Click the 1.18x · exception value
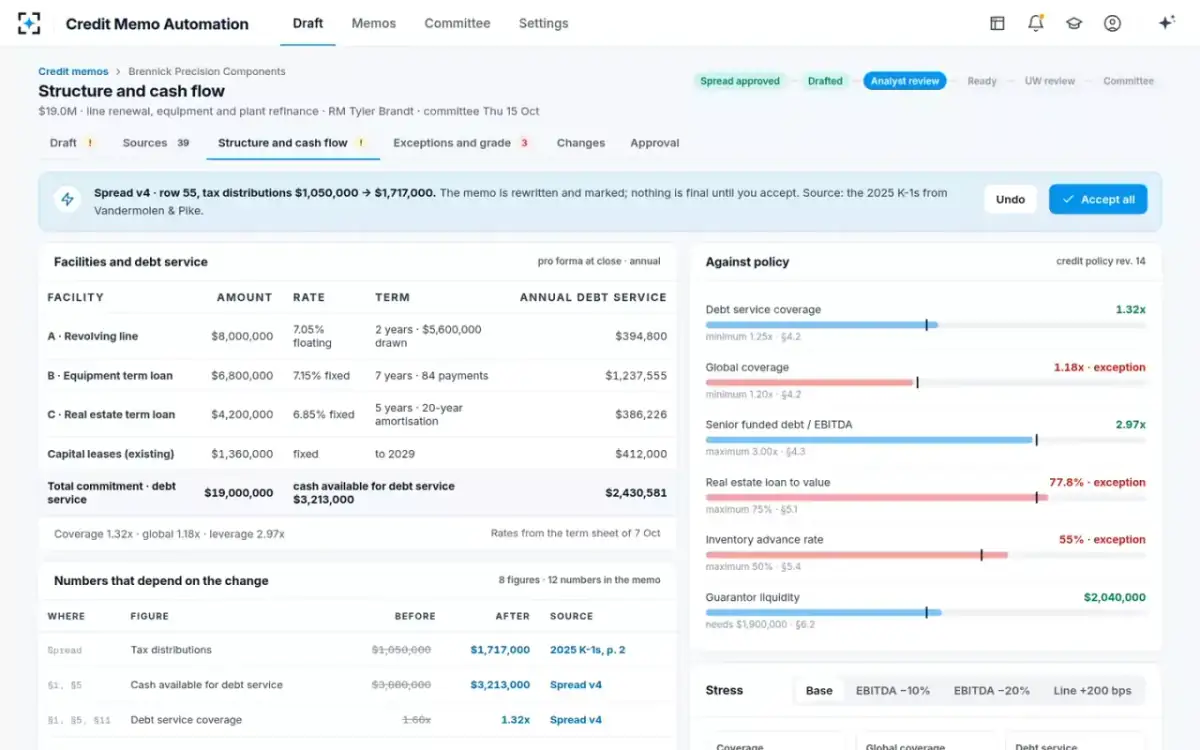The height and width of the screenshot is (750, 1200). click(x=1099, y=367)
